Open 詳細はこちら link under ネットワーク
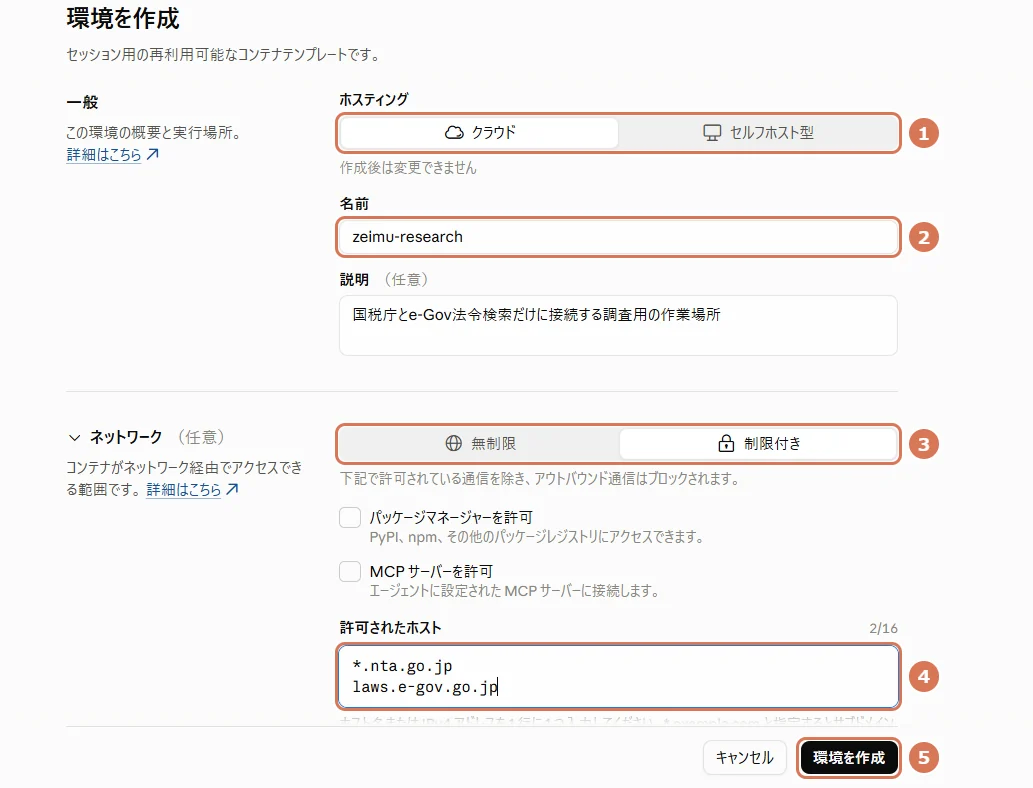The image size is (1033, 788). (x=183, y=490)
